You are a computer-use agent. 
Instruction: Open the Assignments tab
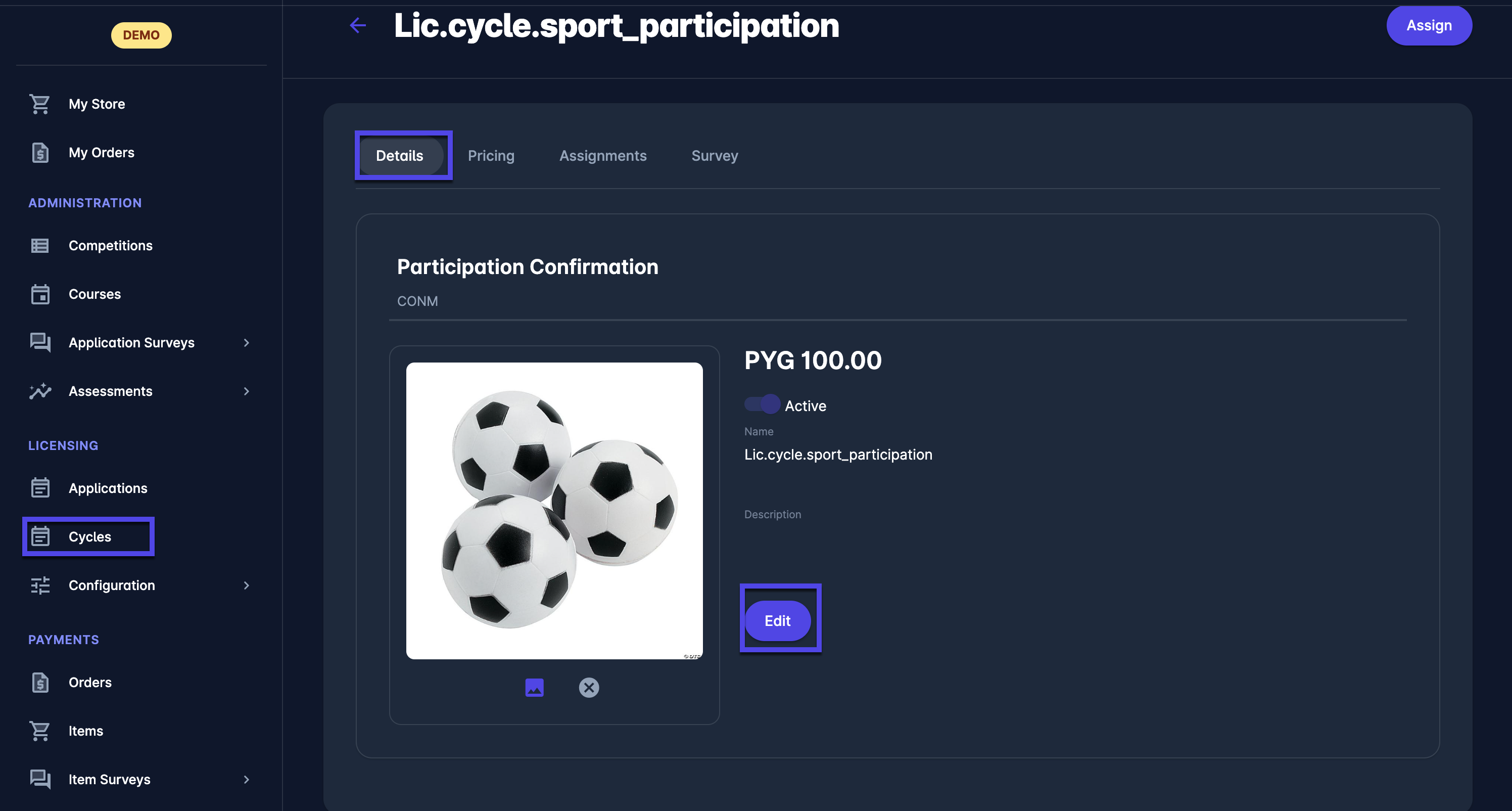coord(603,156)
